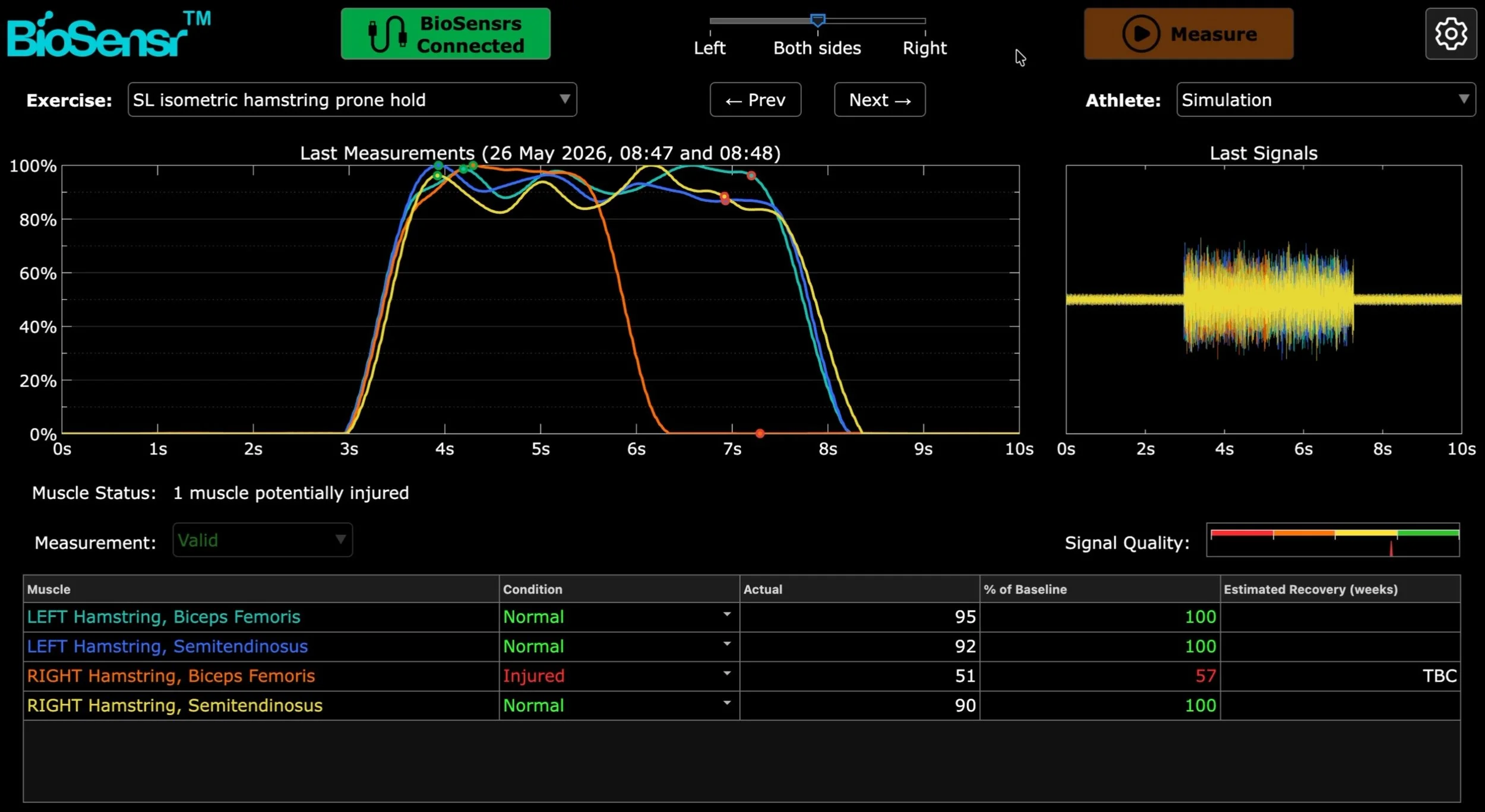Click the side selector slider handle
This screenshot has height=812, width=1485.
click(818, 20)
